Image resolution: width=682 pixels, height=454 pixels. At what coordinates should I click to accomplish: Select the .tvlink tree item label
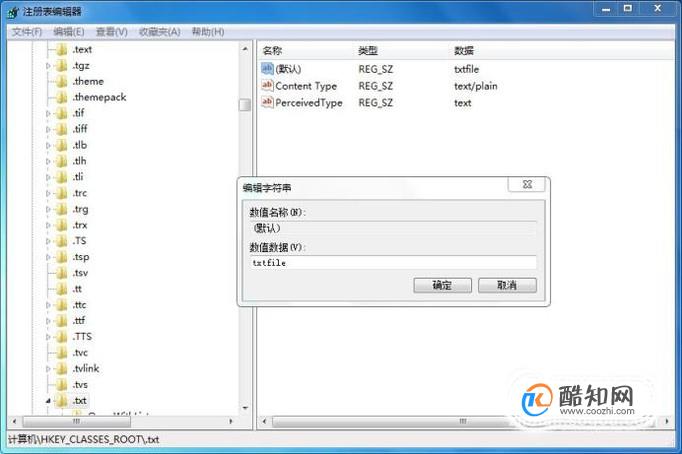pos(86,369)
